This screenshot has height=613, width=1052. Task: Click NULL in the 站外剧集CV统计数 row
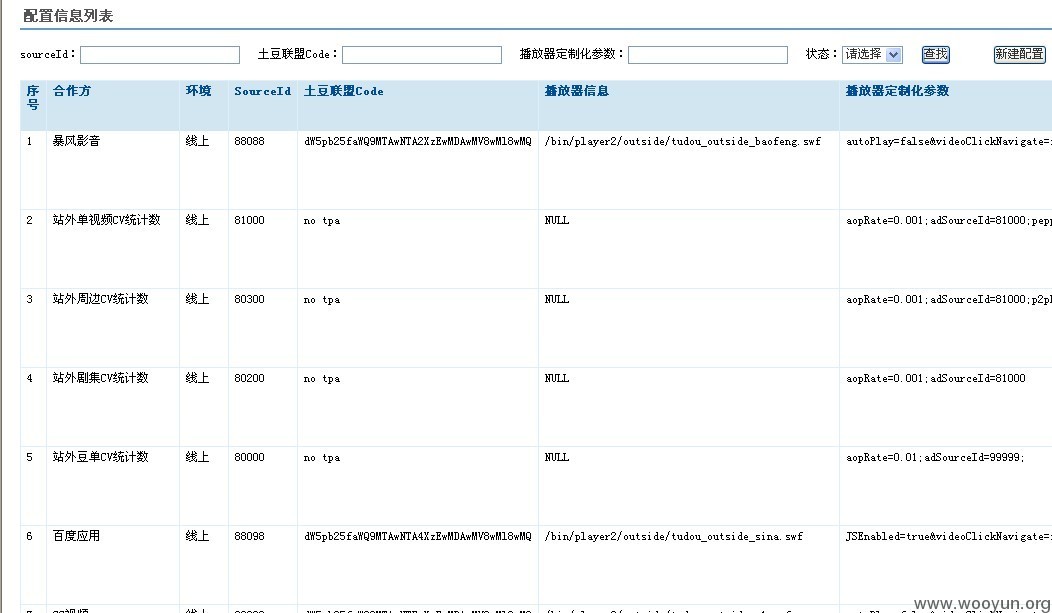pyautogui.click(x=557, y=378)
